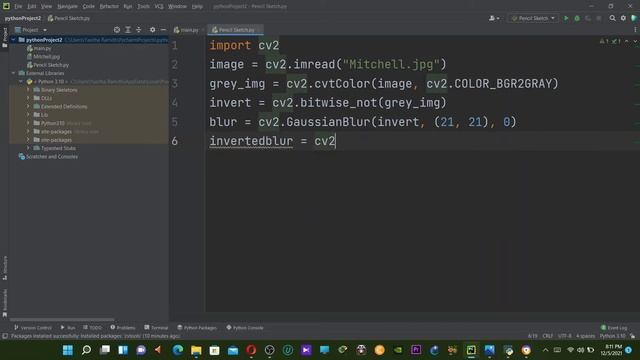Go to previous highlighted error arrow
This screenshot has height=360, width=640.
627,41
